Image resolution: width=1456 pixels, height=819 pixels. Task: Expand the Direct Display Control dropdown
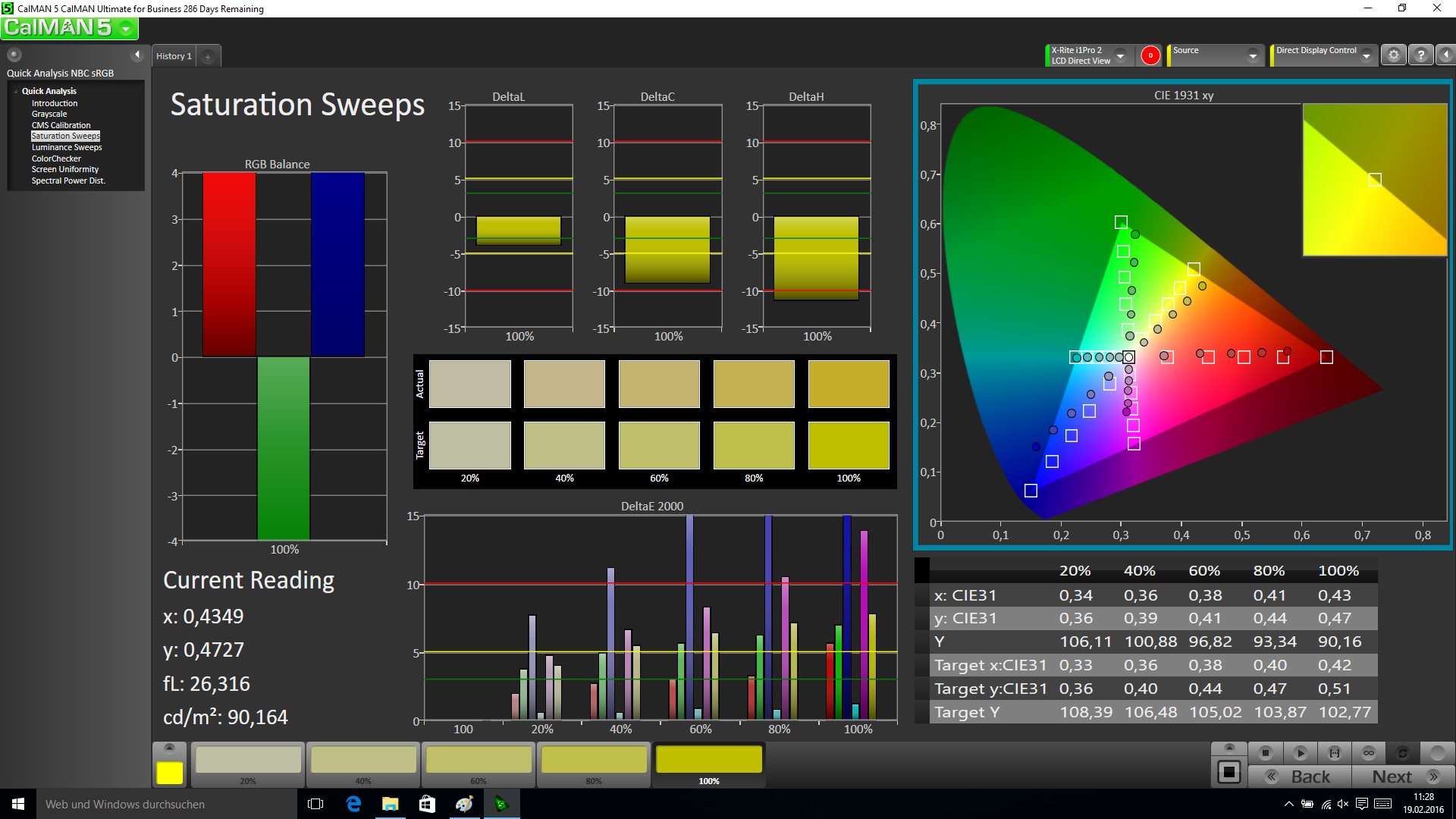(x=1367, y=55)
